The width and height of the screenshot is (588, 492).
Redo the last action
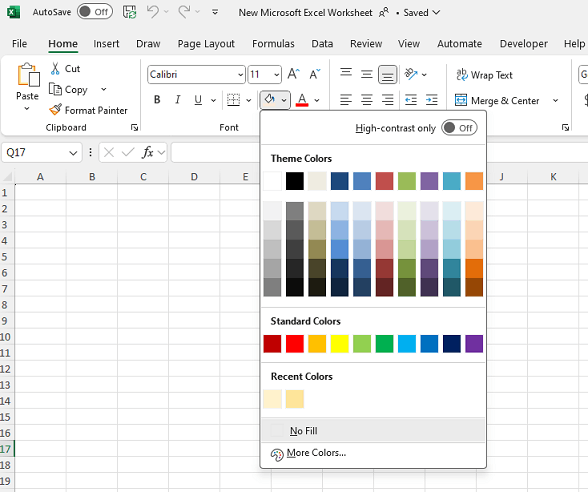click(184, 12)
